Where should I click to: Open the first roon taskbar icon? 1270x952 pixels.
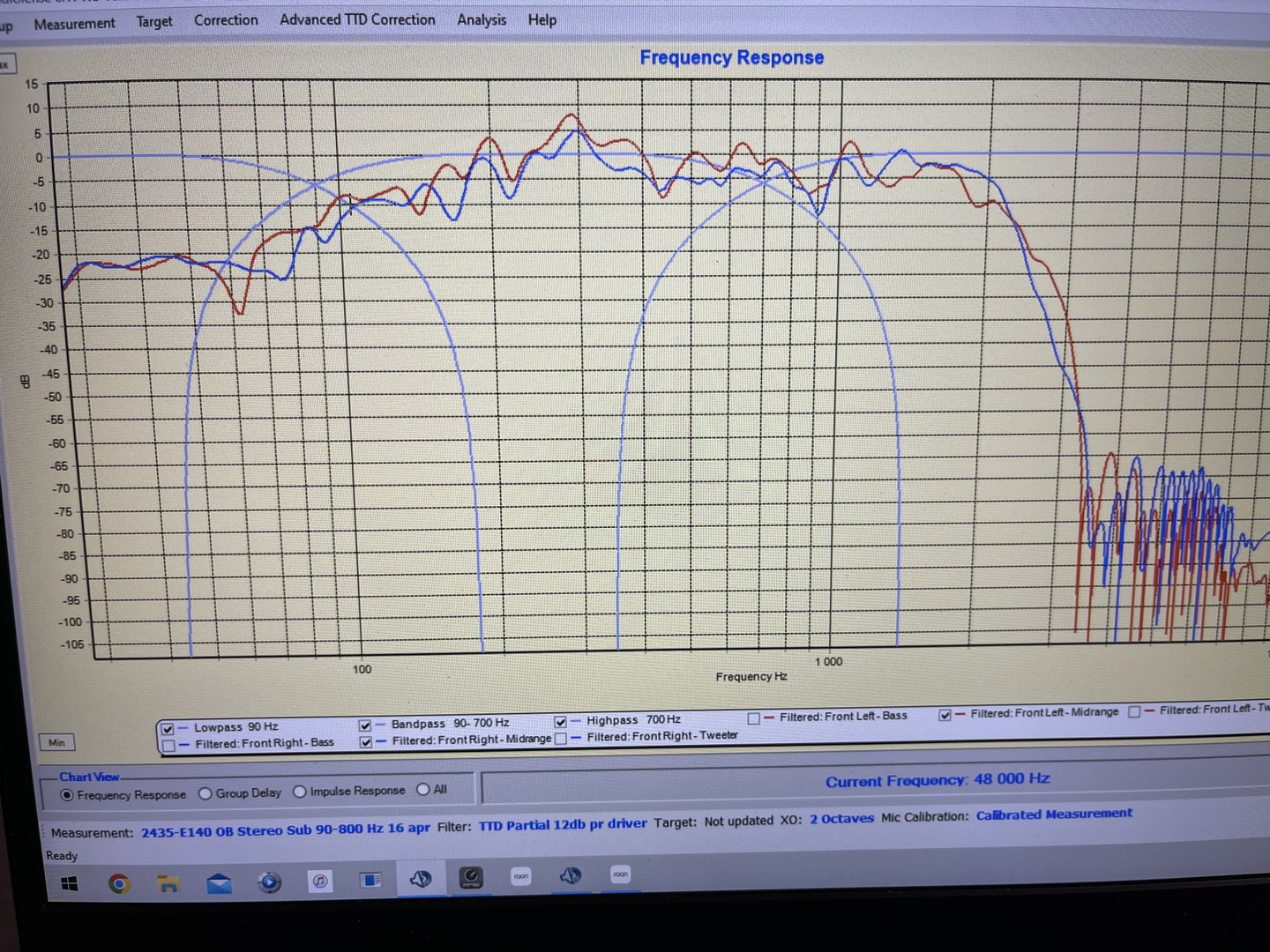(x=521, y=876)
